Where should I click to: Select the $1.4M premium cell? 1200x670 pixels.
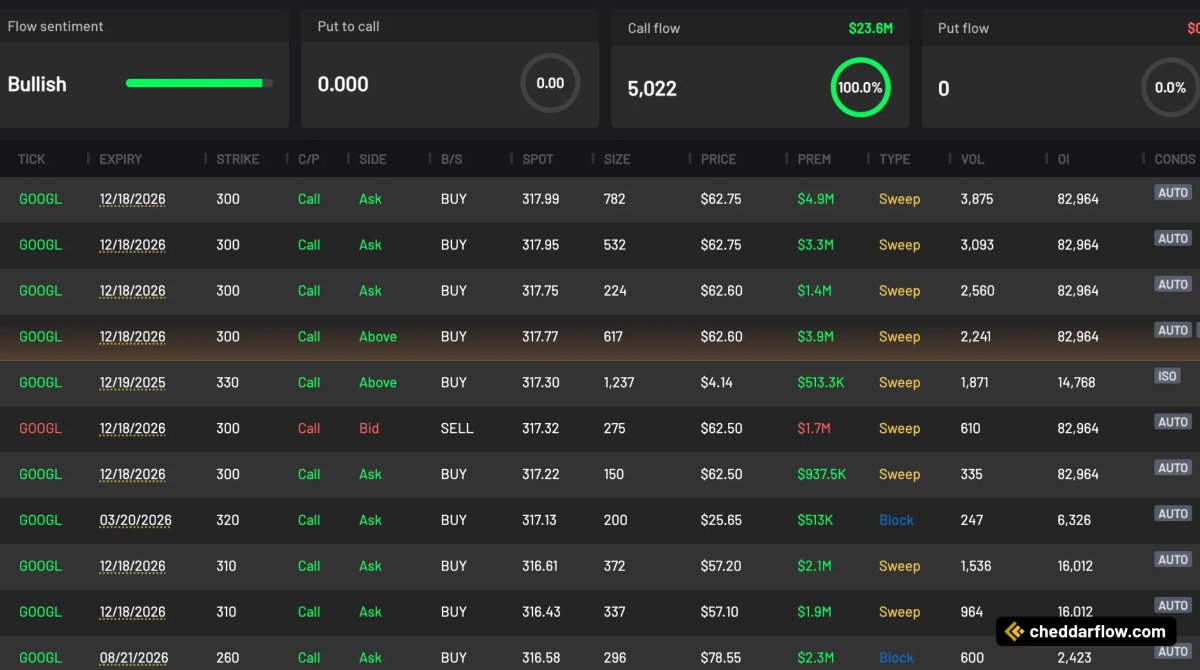[815, 291]
